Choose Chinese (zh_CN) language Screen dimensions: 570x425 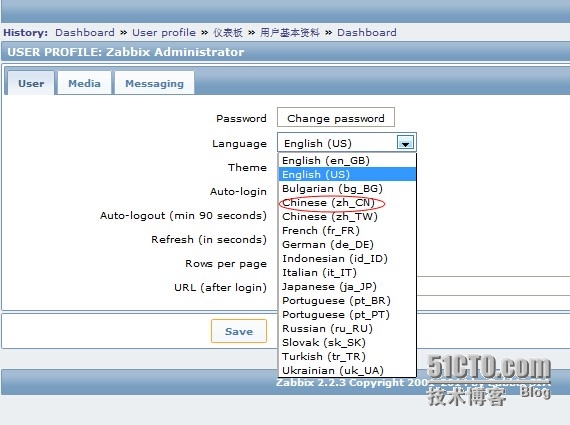pyautogui.click(x=347, y=203)
